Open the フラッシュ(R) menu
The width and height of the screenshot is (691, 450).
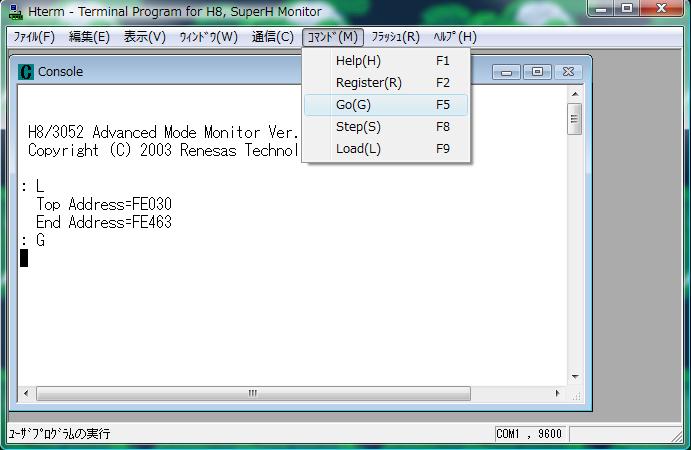(x=395, y=37)
